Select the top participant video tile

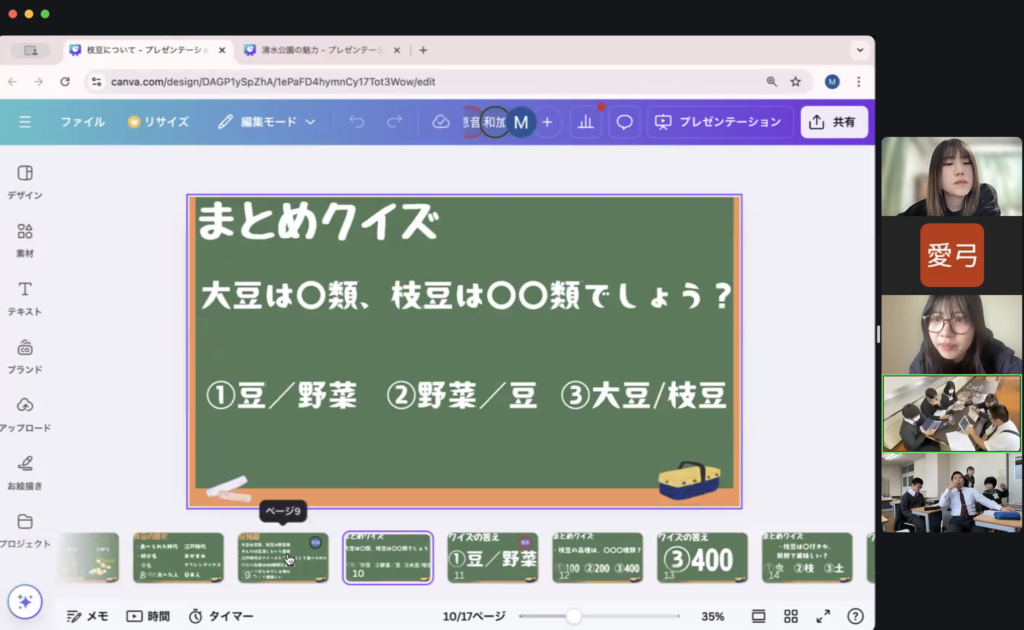(952, 176)
